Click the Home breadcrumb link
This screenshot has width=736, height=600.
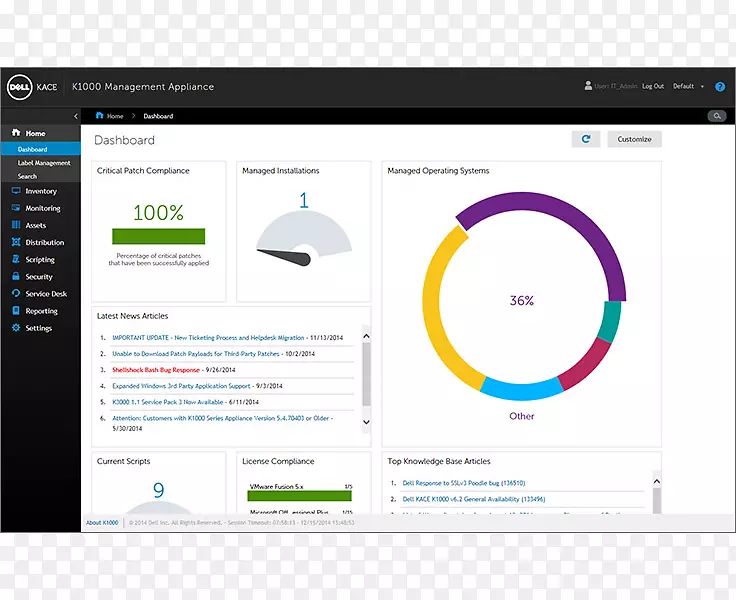pos(115,116)
